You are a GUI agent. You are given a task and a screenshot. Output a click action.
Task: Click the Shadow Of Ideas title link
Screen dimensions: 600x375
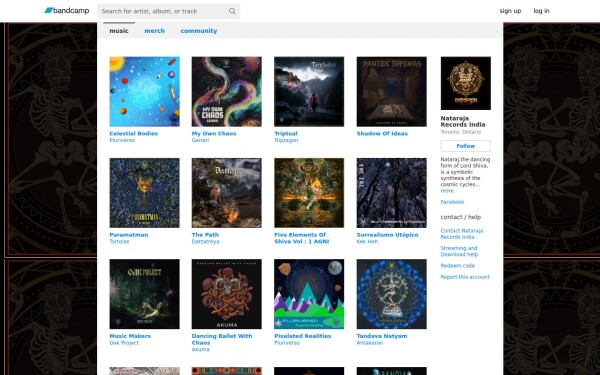tap(382, 134)
